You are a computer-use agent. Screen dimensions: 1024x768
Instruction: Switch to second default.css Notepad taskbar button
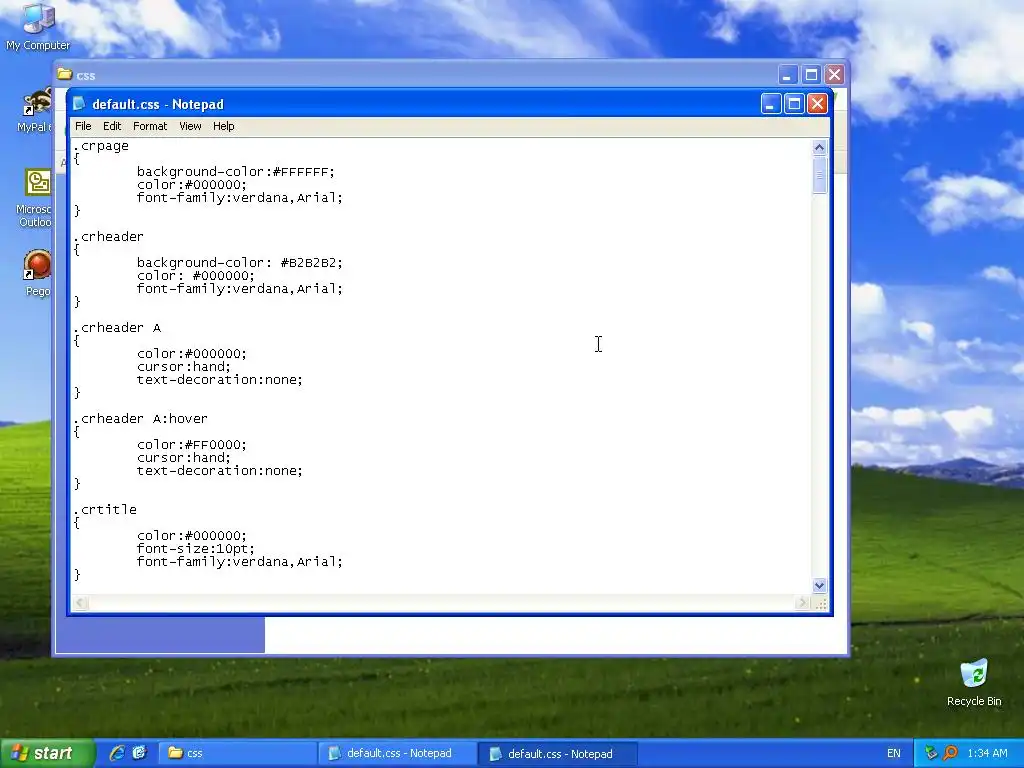[556, 754]
